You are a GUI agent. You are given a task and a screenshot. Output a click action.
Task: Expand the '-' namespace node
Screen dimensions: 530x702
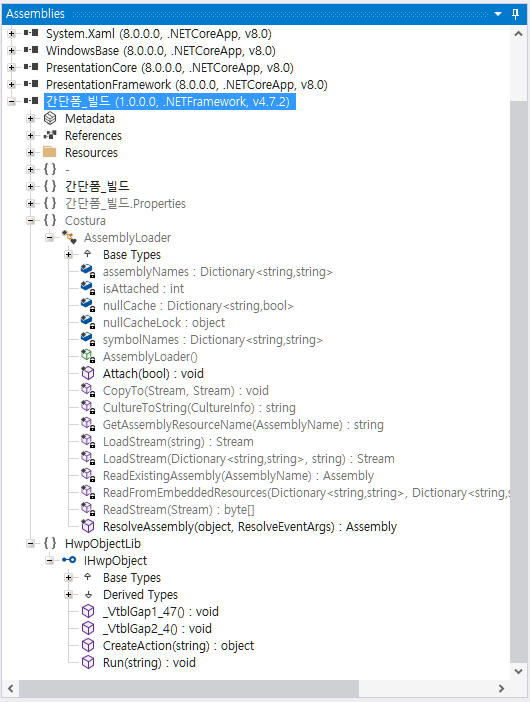(x=30, y=170)
